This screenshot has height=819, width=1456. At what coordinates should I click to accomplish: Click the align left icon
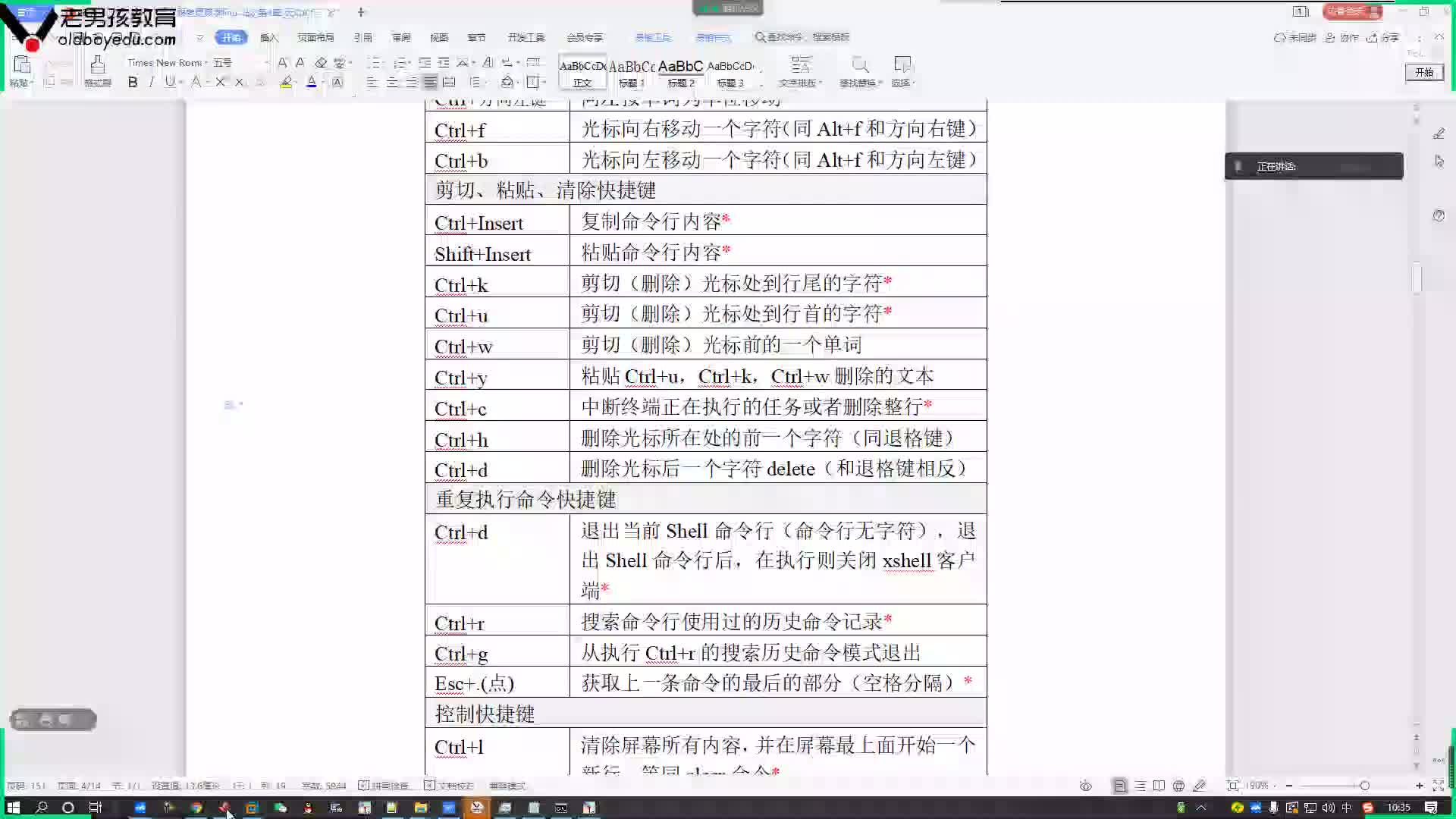372,82
